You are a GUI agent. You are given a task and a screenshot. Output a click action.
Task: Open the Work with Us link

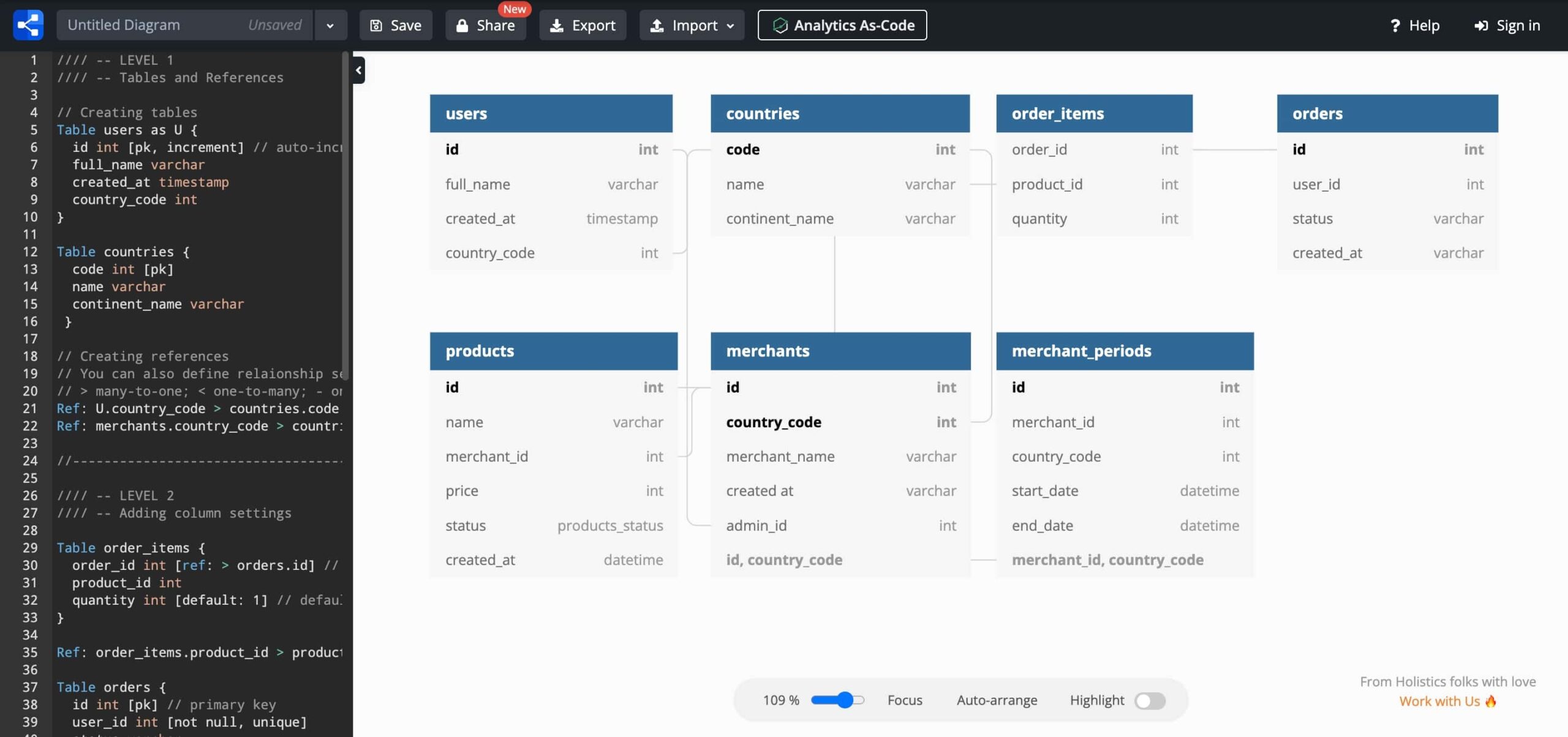(x=1439, y=701)
